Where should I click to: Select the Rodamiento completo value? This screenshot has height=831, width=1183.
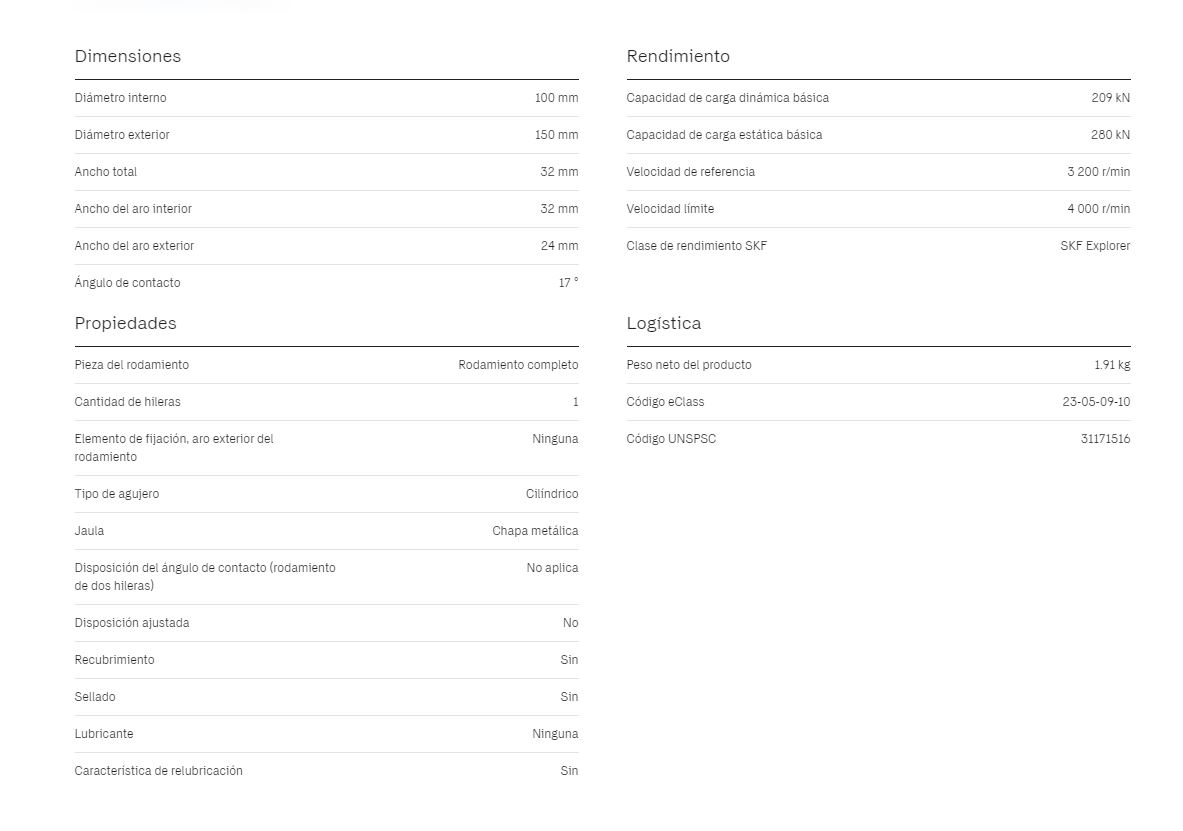518,365
